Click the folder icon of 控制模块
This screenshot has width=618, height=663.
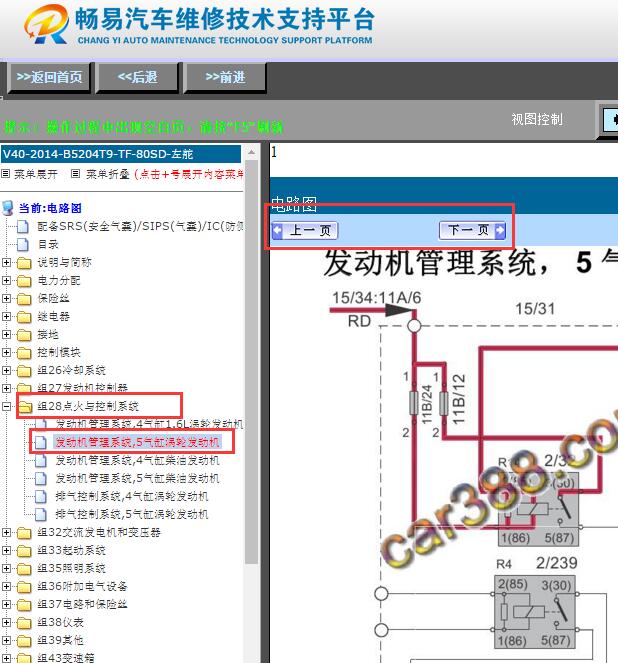(24, 352)
